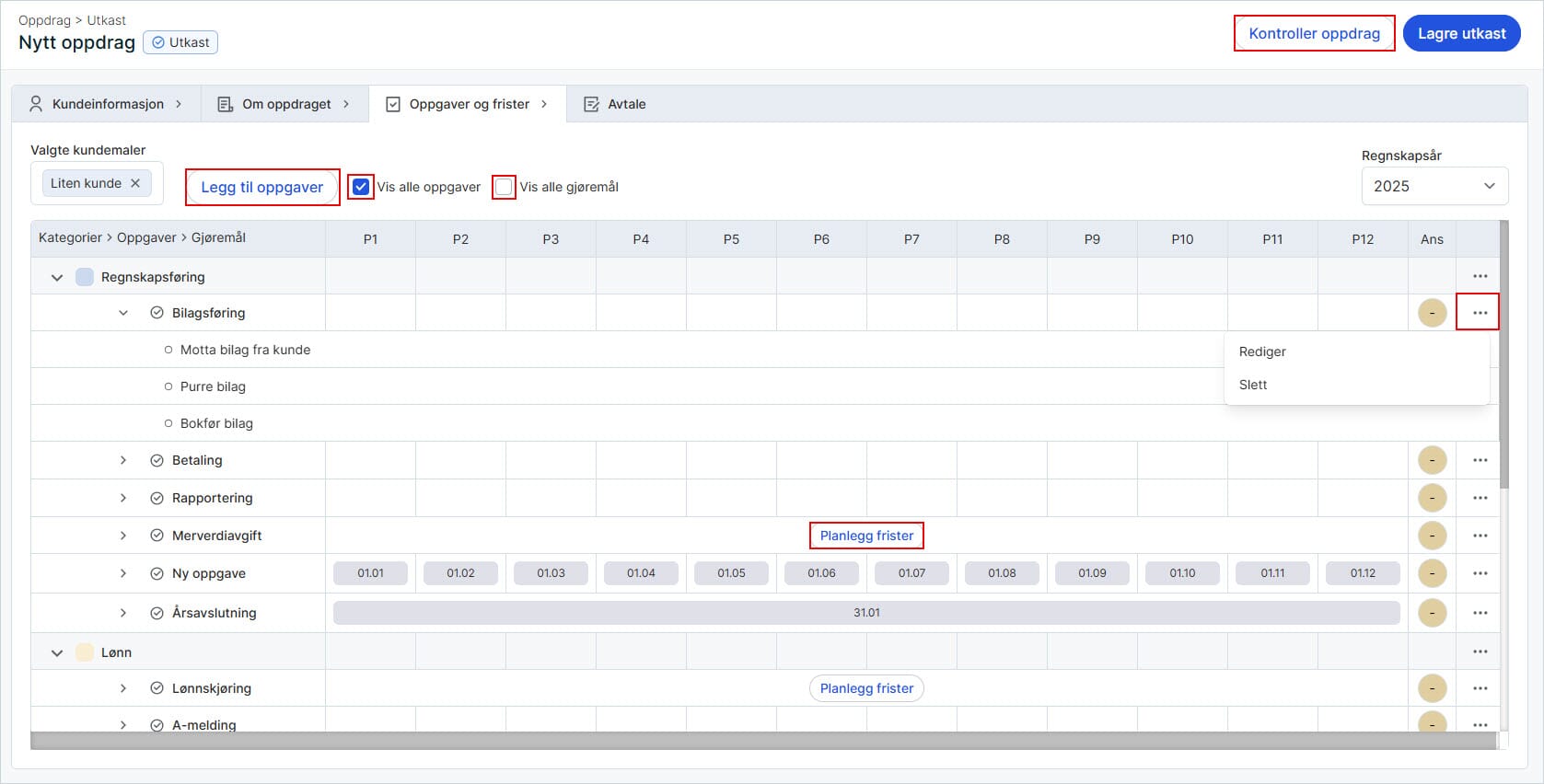Click the responsible avatar on Betaling row
1544x784 pixels.
1431,460
